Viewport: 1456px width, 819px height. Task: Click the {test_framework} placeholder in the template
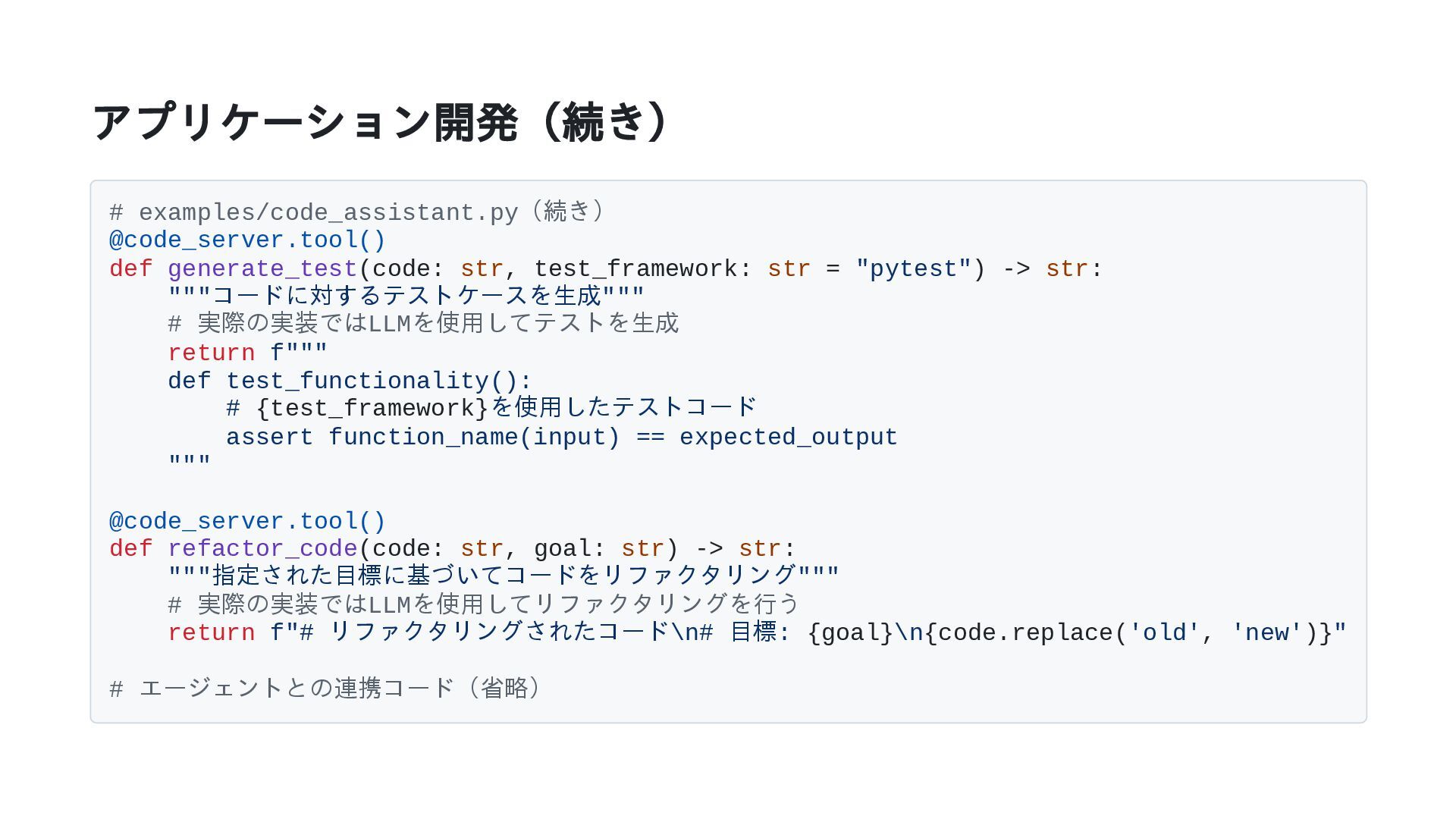(372, 409)
